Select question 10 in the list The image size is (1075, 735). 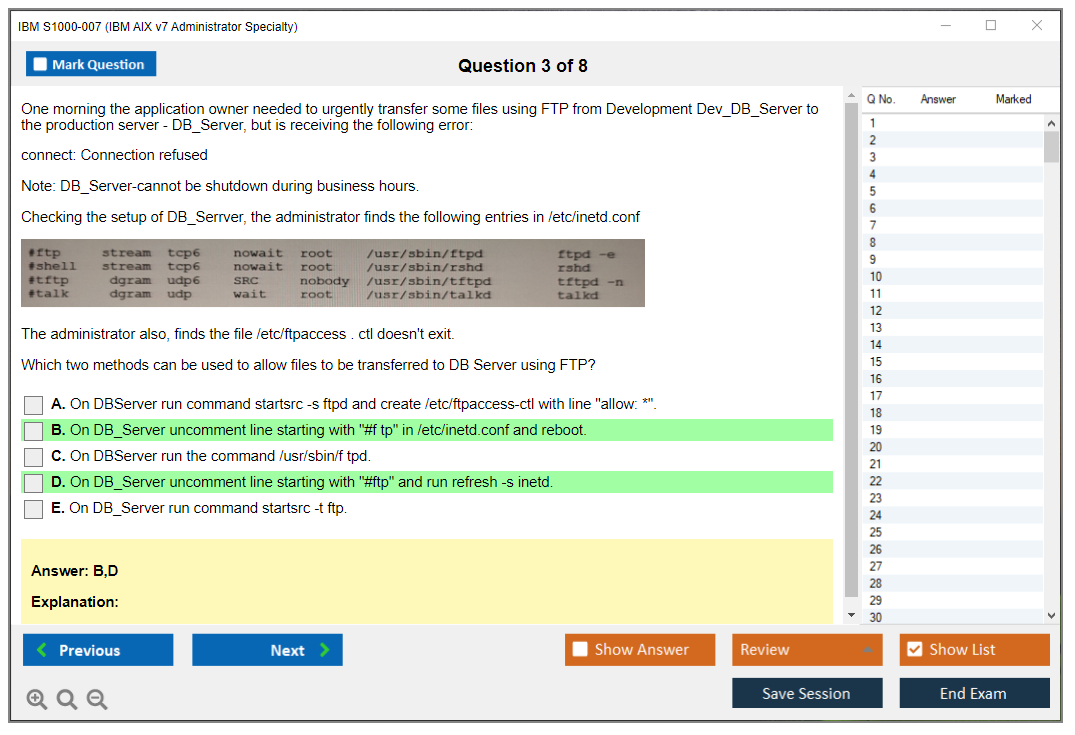876,277
